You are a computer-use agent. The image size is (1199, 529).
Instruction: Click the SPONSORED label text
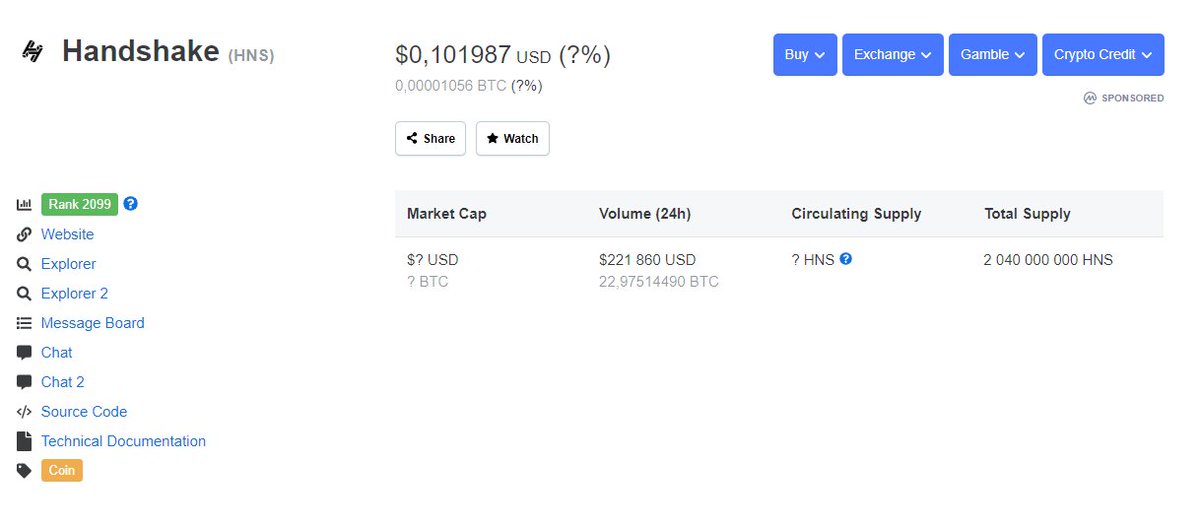1132,98
